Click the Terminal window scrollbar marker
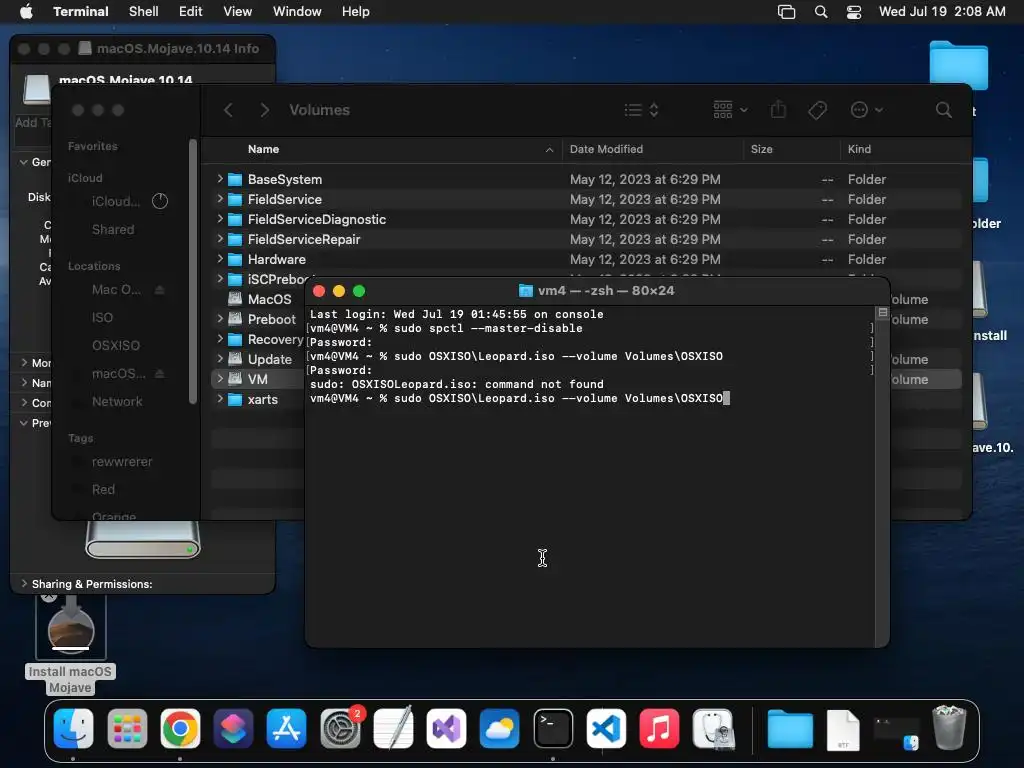The height and width of the screenshot is (768, 1024). (x=882, y=313)
